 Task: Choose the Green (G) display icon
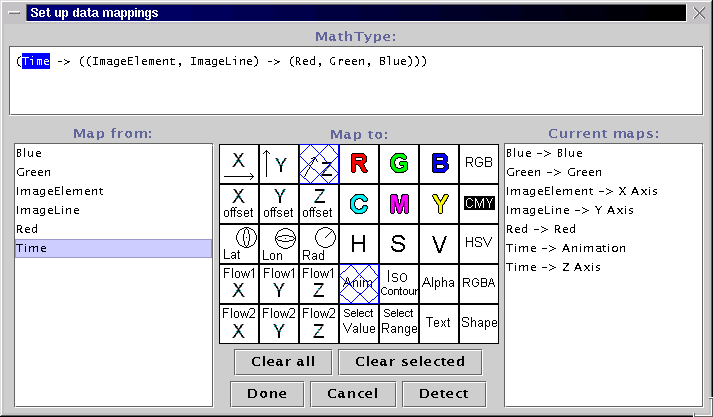(x=399, y=164)
